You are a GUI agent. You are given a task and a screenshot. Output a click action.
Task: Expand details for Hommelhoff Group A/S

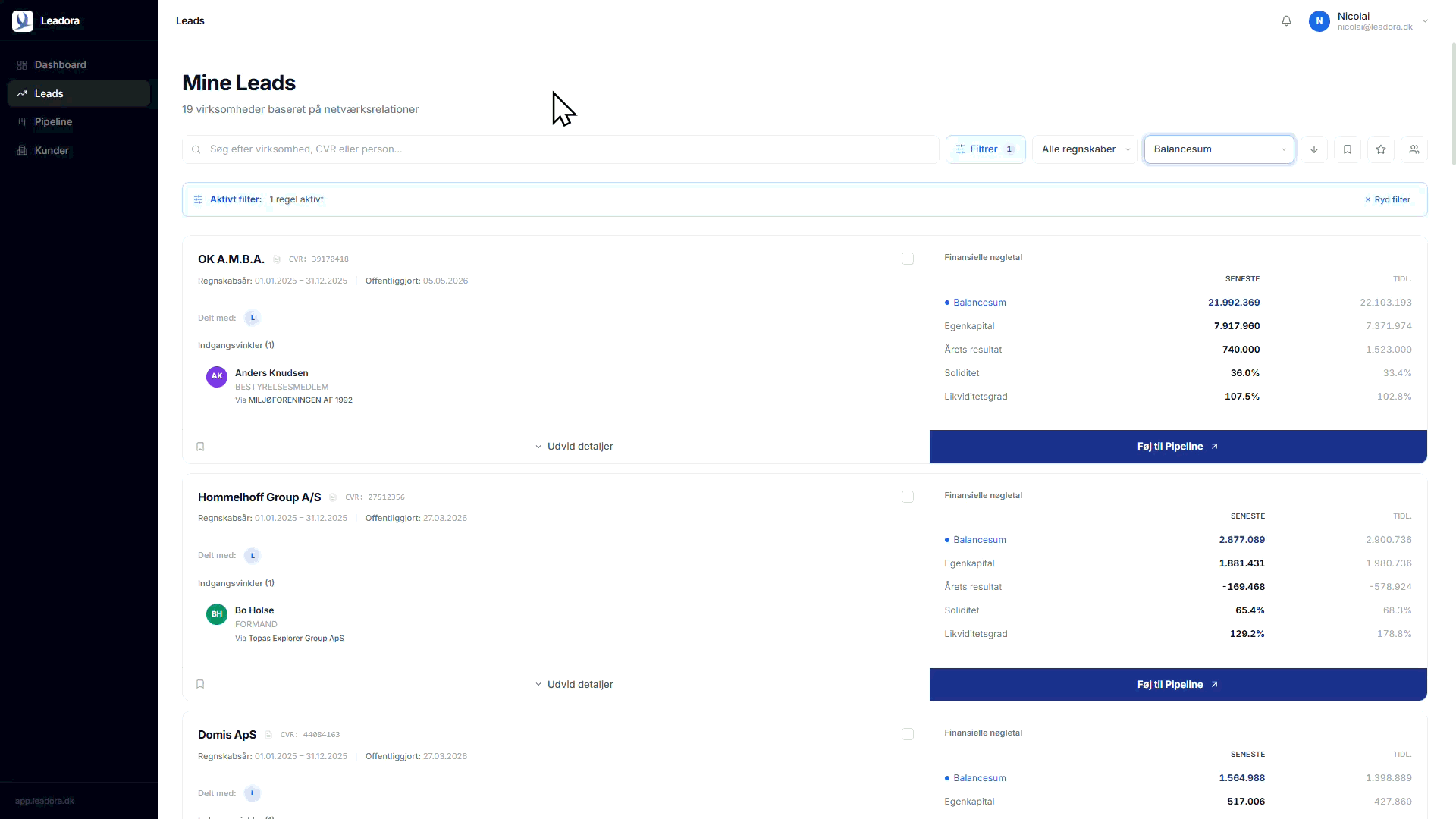coord(574,684)
